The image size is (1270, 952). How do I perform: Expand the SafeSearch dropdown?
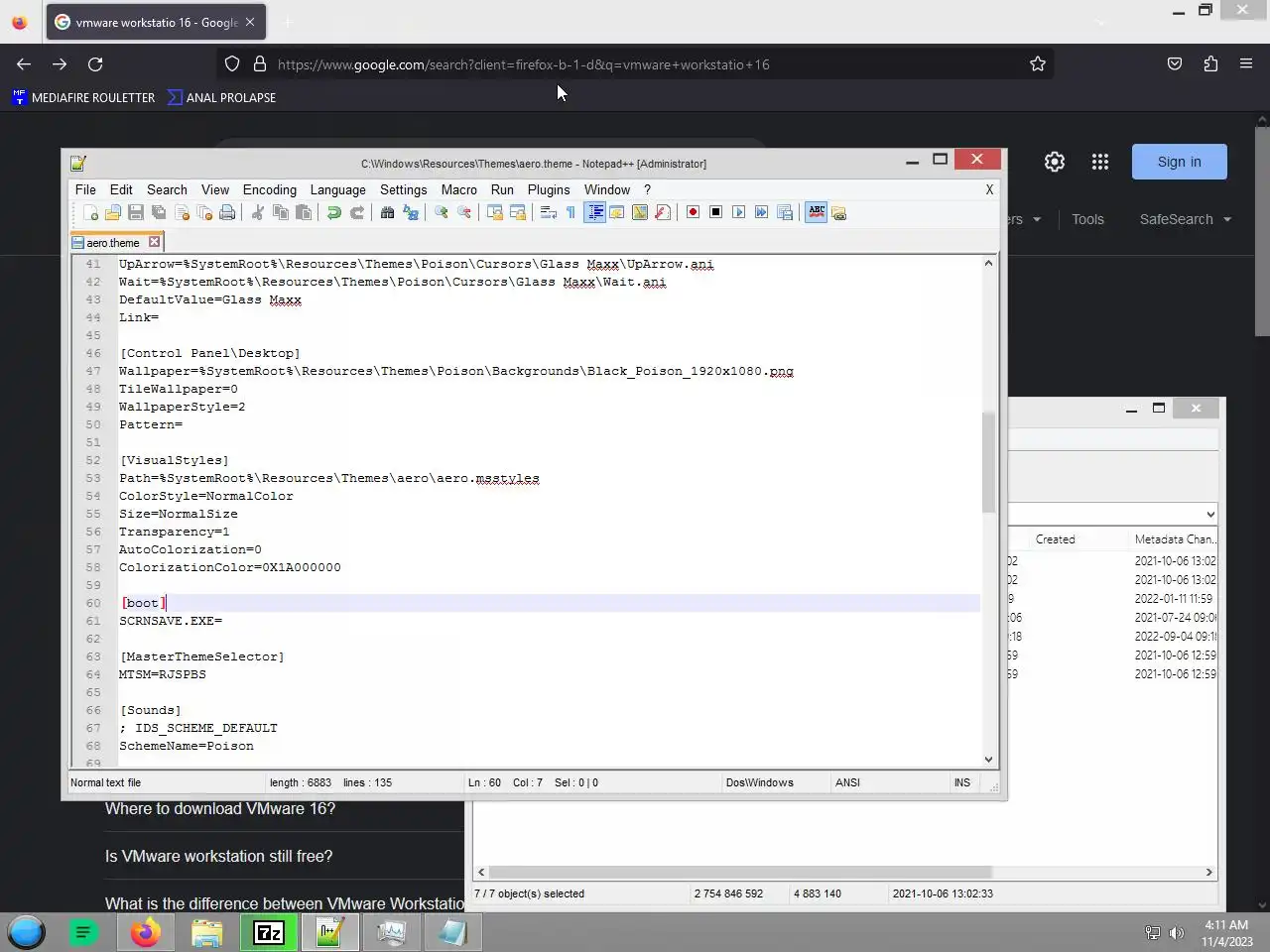pyautogui.click(x=1186, y=219)
